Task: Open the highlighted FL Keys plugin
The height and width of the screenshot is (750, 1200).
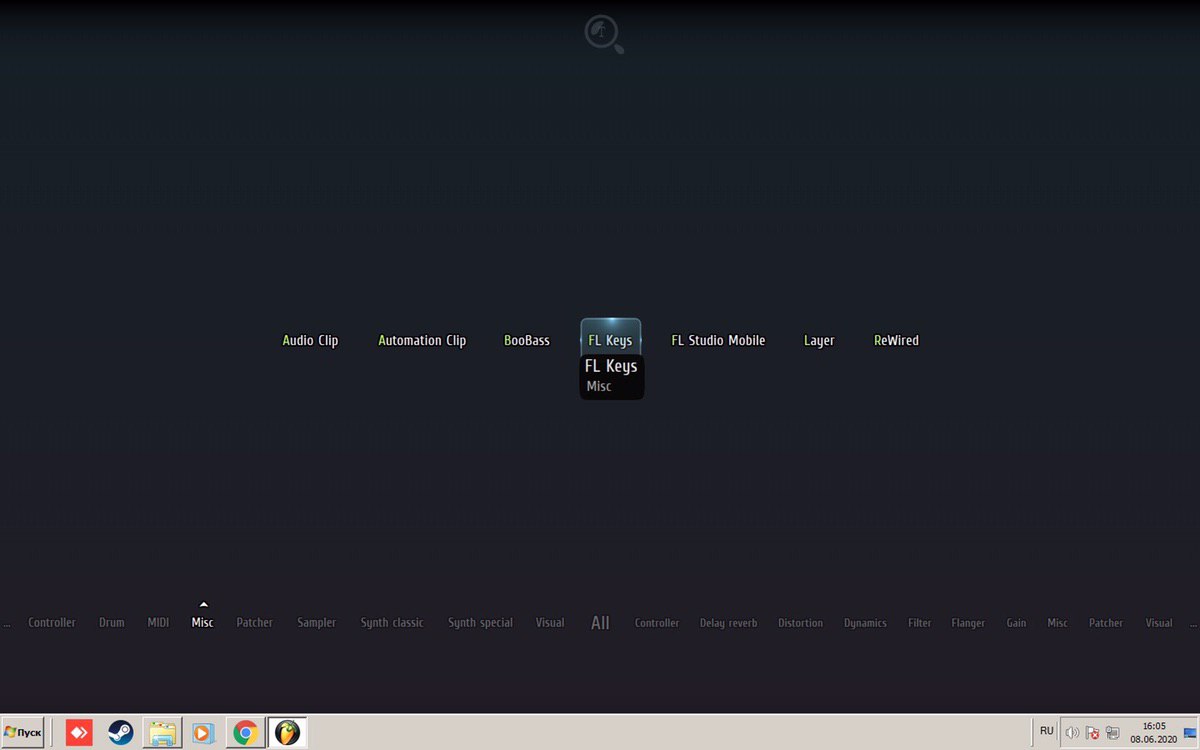Action: click(x=610, y=340)
